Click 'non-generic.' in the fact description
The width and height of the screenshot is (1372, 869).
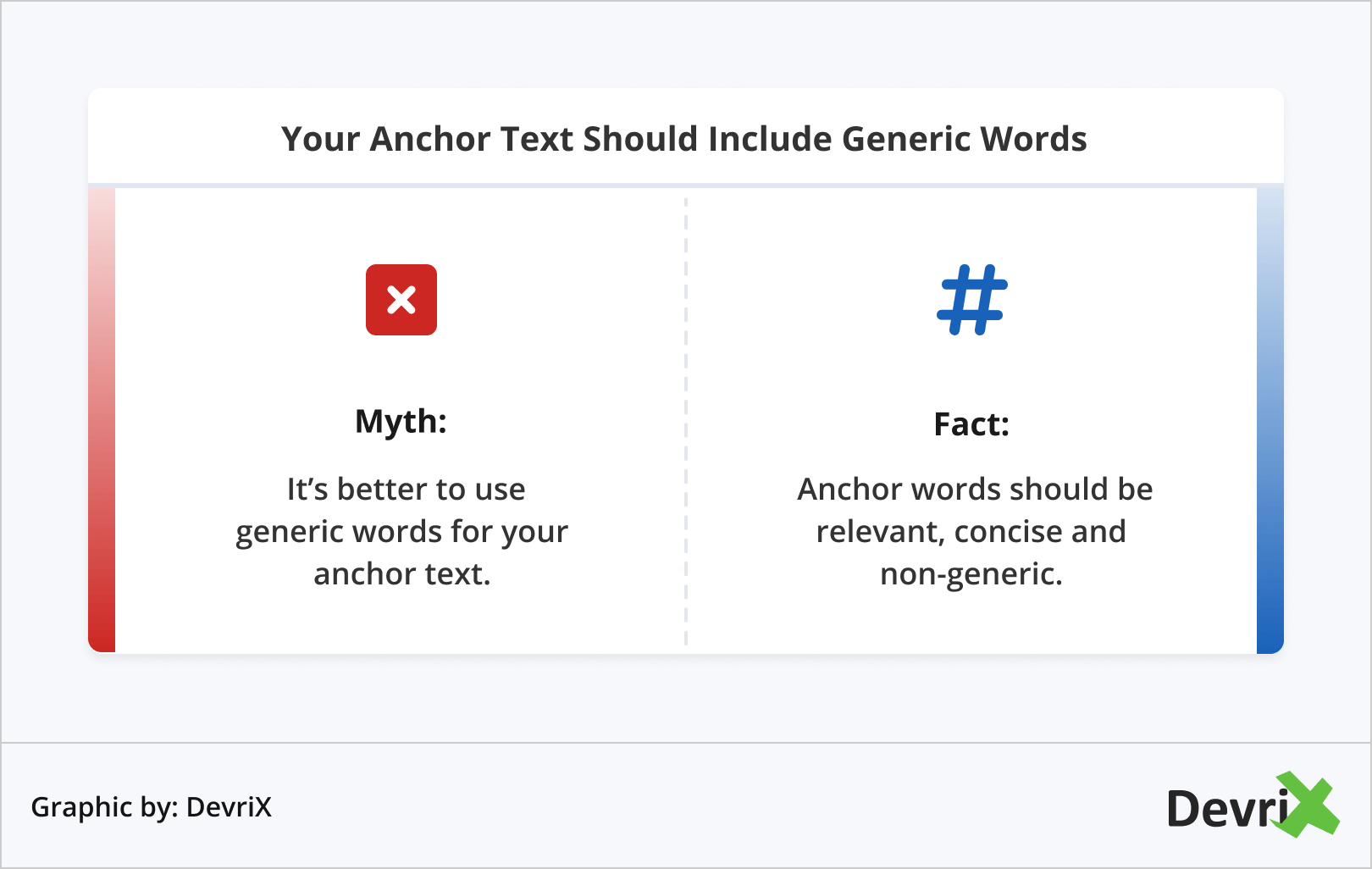[971, 574]
